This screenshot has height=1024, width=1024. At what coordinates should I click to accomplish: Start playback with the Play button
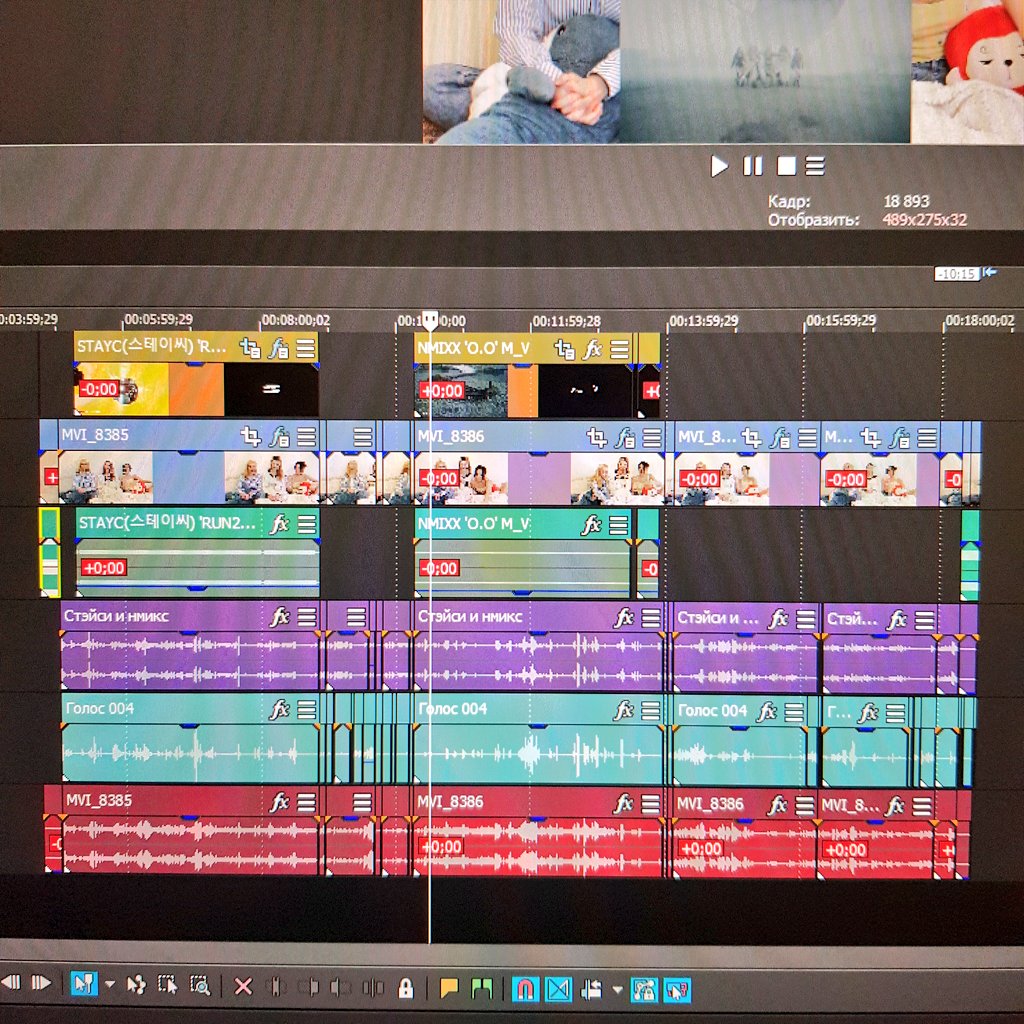click(x=719, y=166)
